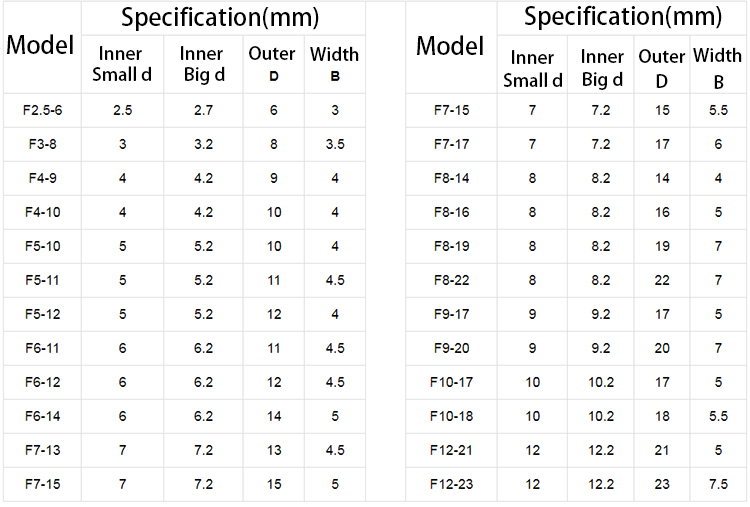Select the F2.5-6 model cell
This screenshot has width=750, height=507.
point(43,110)
